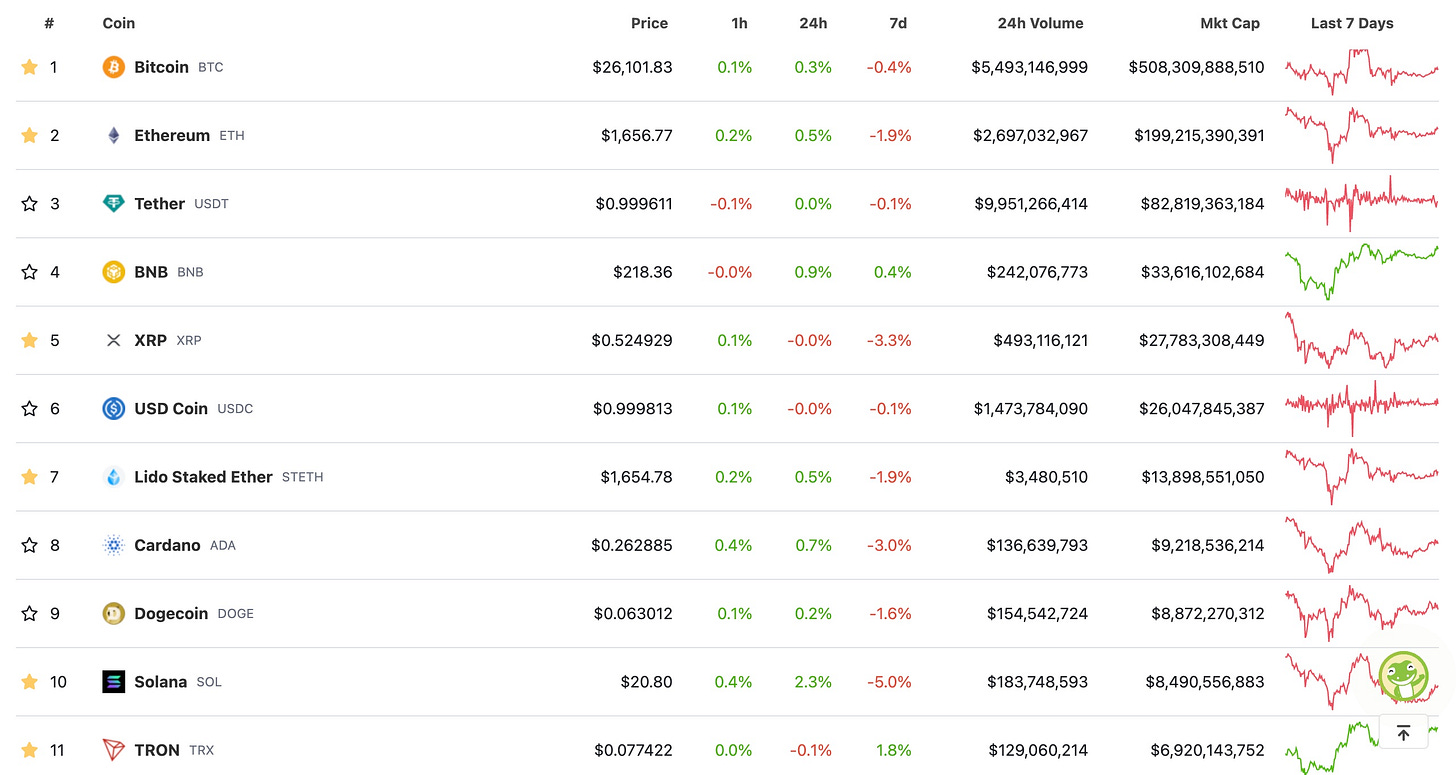Unfavorite Ethereum with its star
Image resolution: width=1456 pixels, height=775 pixels.
pos(29,135)
